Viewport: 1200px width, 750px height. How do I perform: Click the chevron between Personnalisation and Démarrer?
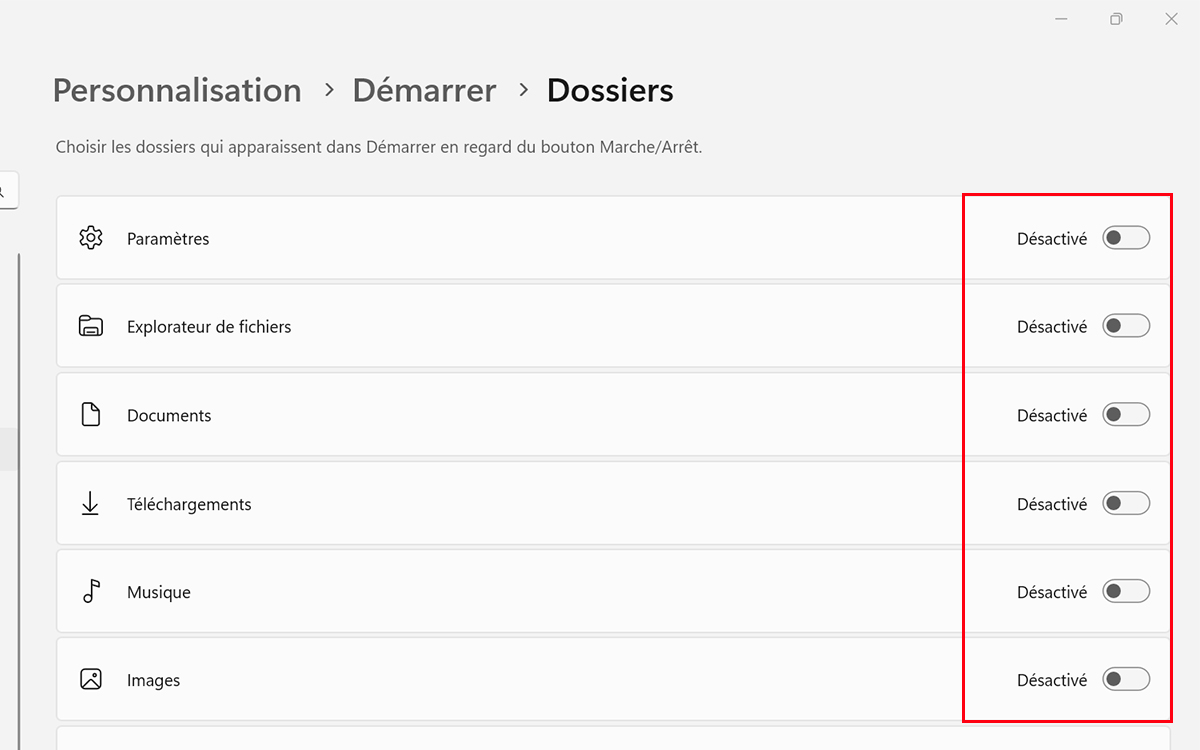point(328,90)
